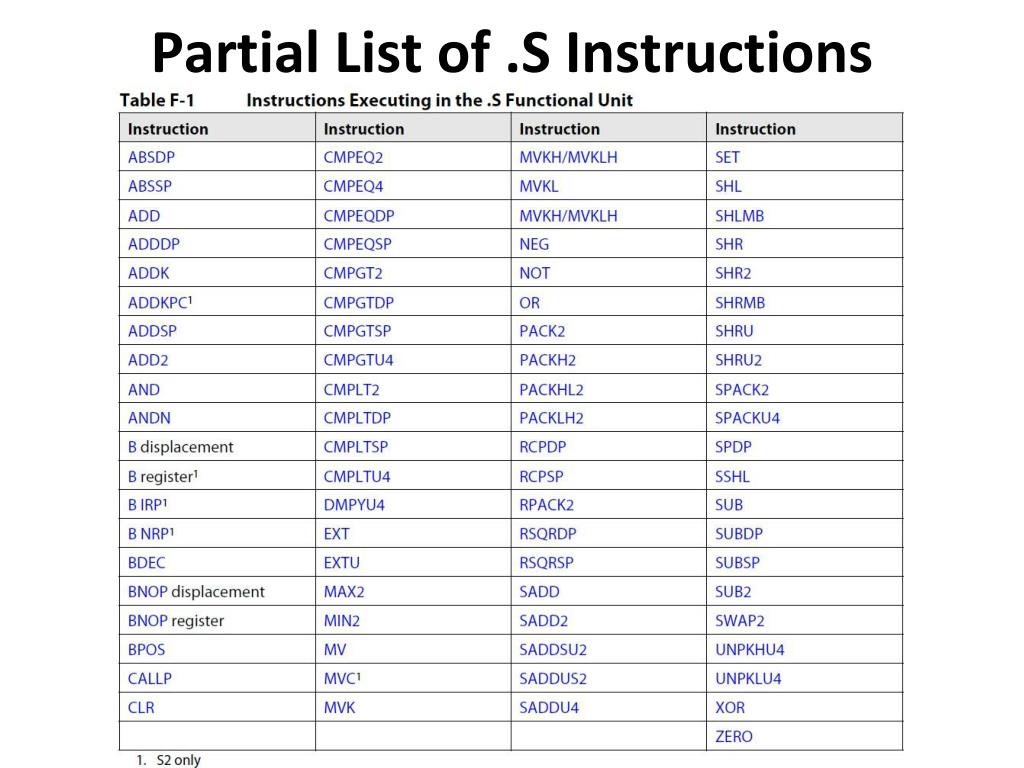Open the B displacement entry
Viewport: 1024px width, 768px height.
(180, 447)
